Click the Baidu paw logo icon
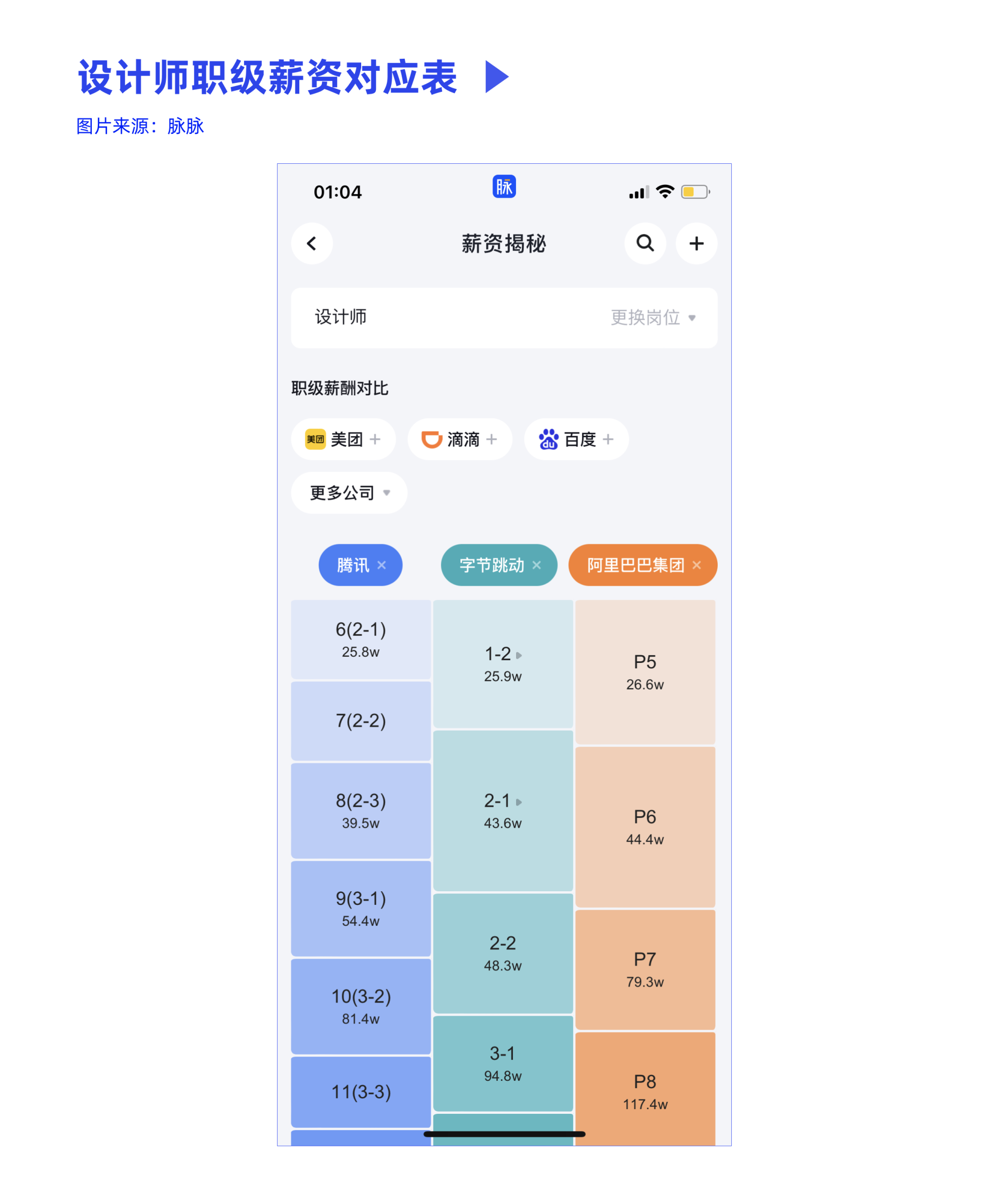 point(548,439)
